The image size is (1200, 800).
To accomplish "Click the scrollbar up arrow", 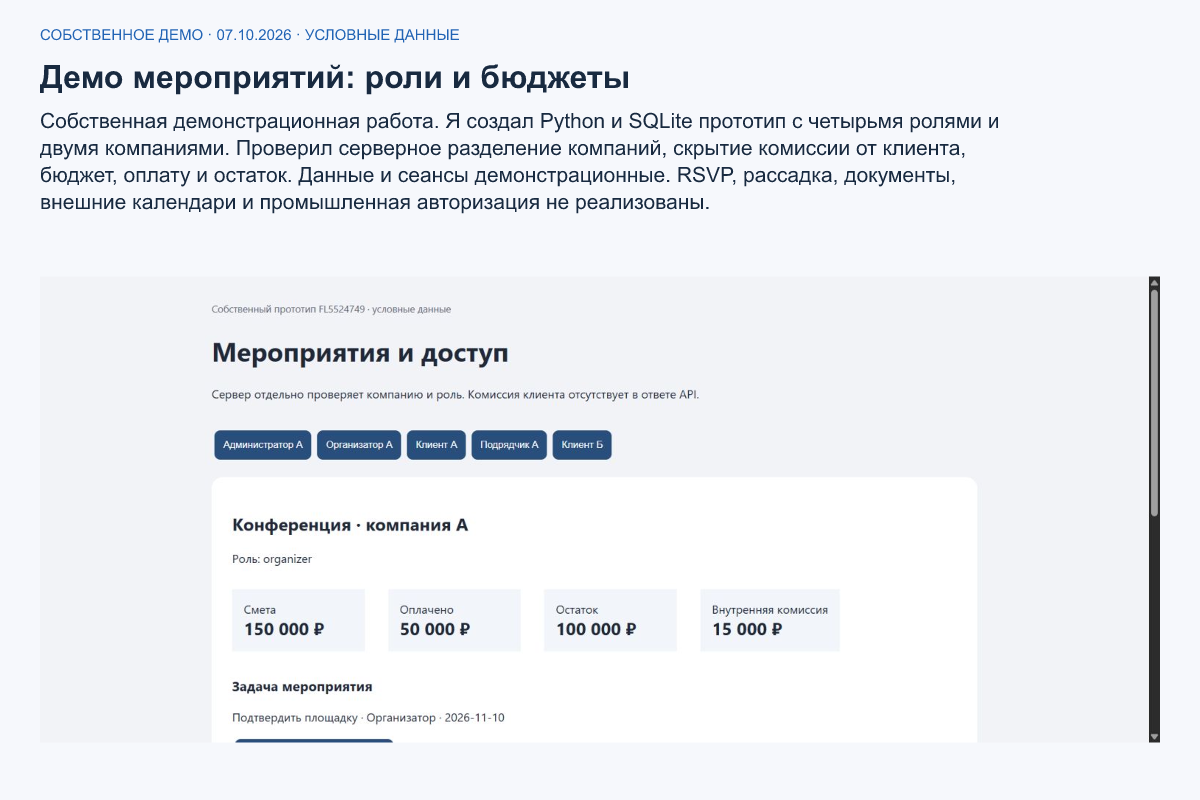I will [1154, 283].
